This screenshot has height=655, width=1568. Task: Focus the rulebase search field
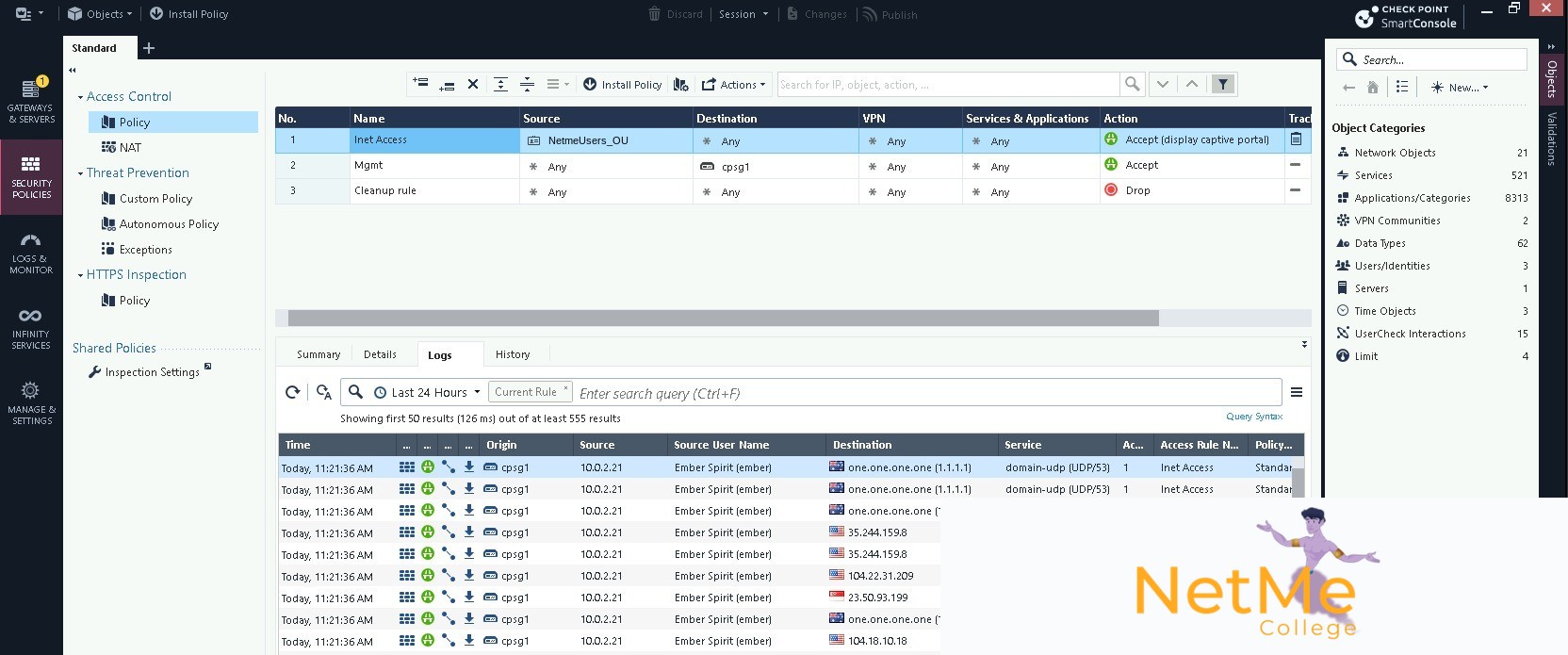point(949,84)
